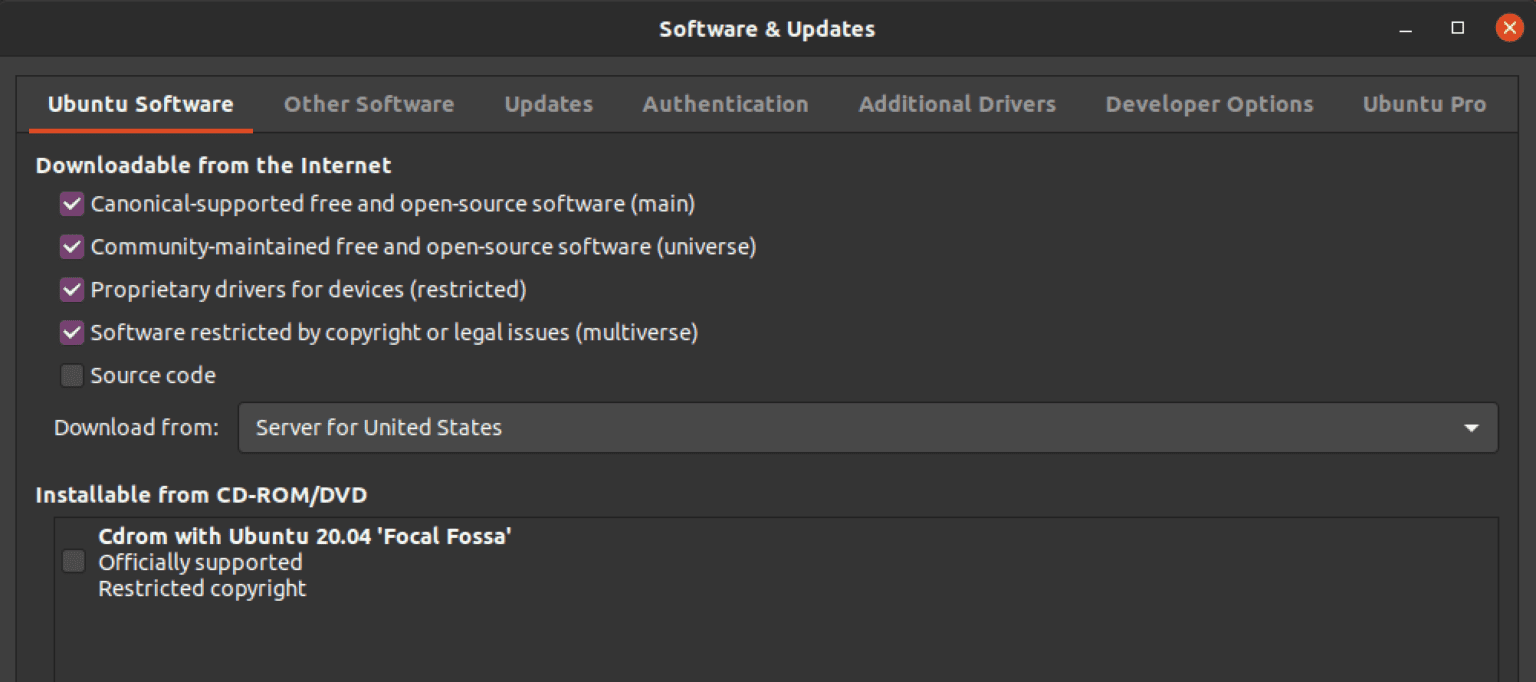Switch to the Other Software tab
This screenshot has width=1536, height=682.
tap(369, 104)
